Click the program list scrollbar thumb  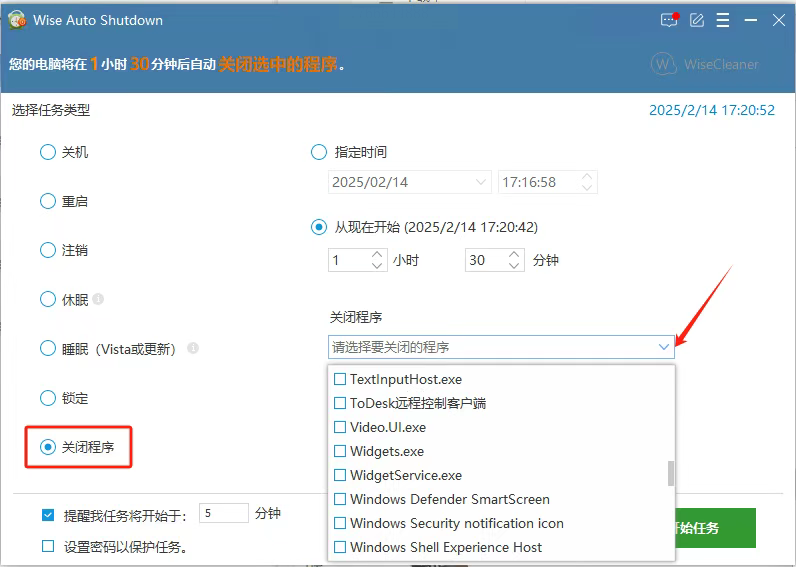(x=671, y=474)
